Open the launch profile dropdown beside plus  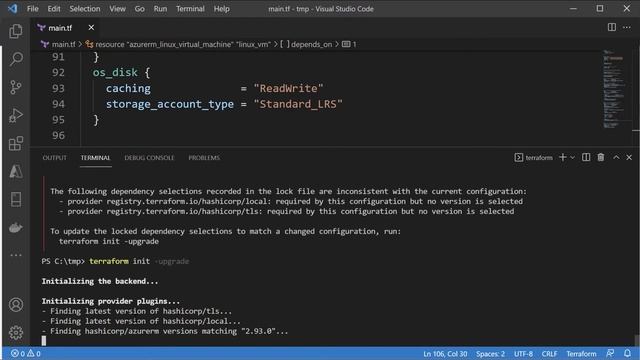coord(572,158)
